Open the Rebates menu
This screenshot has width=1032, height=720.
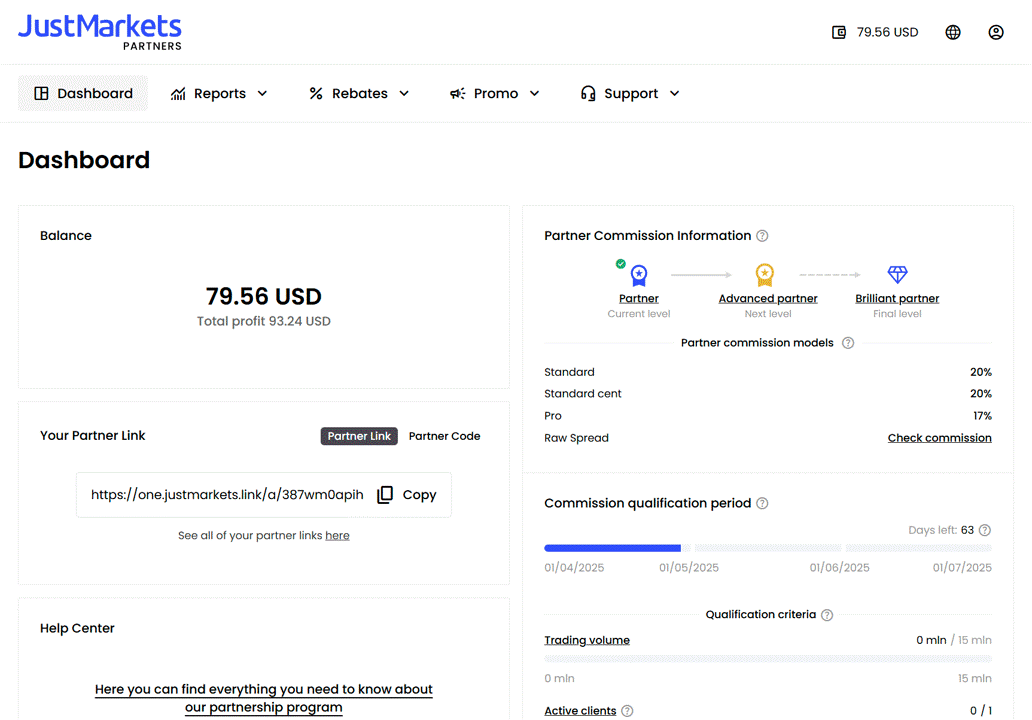359,93
